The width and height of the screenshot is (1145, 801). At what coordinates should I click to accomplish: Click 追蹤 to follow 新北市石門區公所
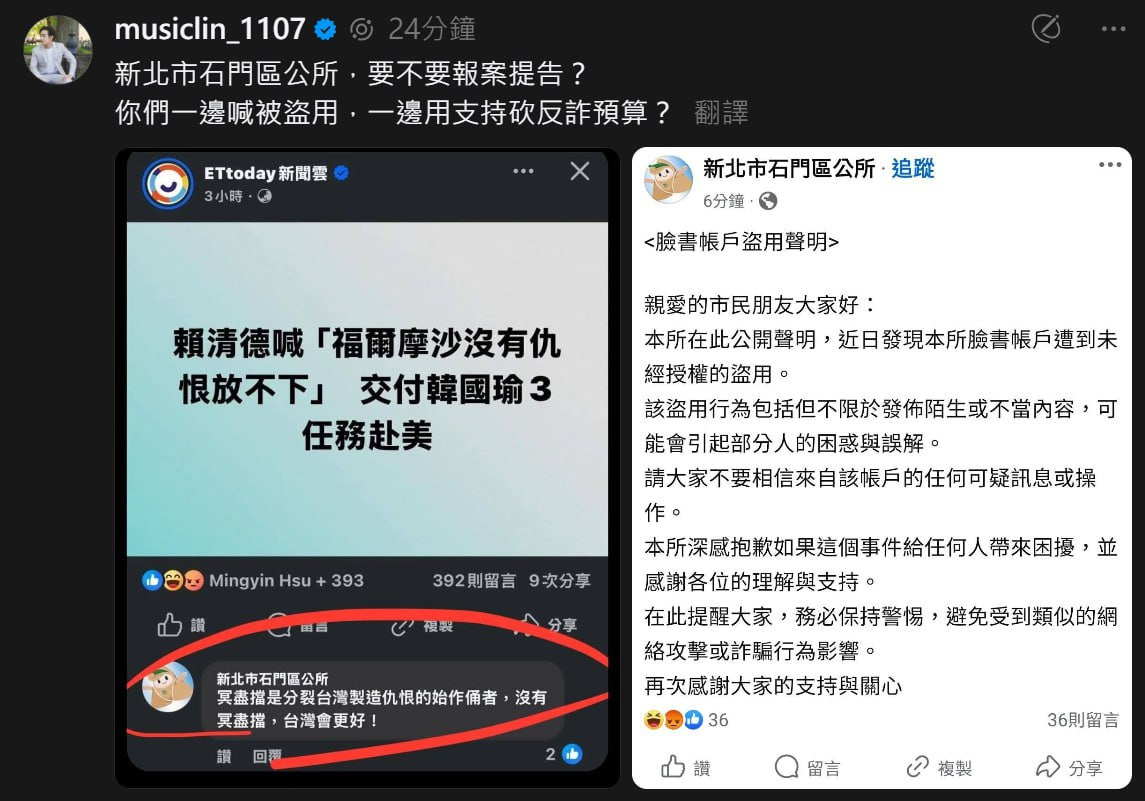click(913, 169)
